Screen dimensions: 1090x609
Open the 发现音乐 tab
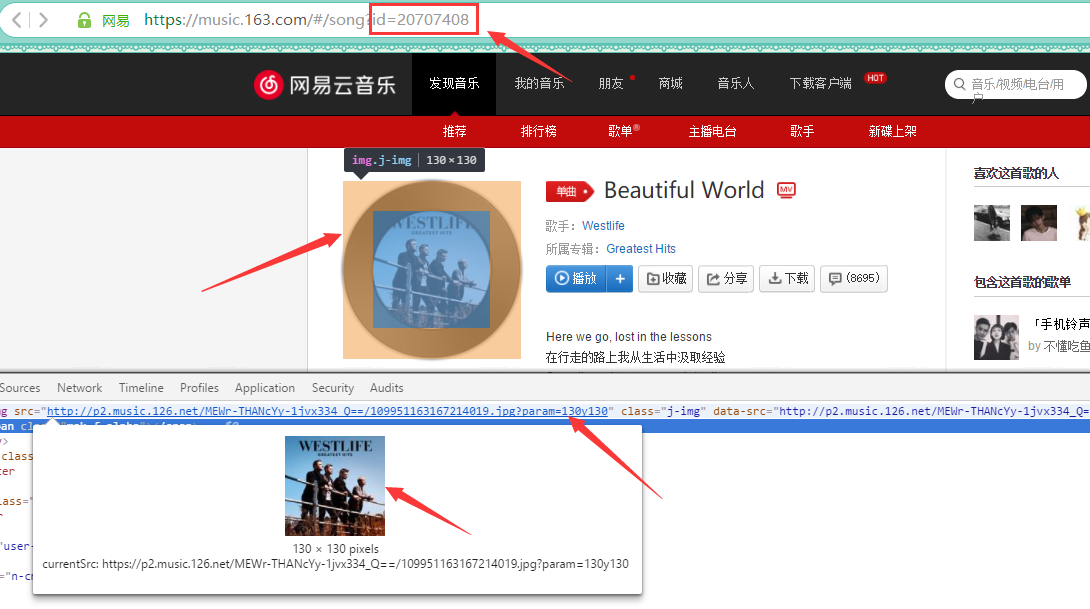coord(454,83)
